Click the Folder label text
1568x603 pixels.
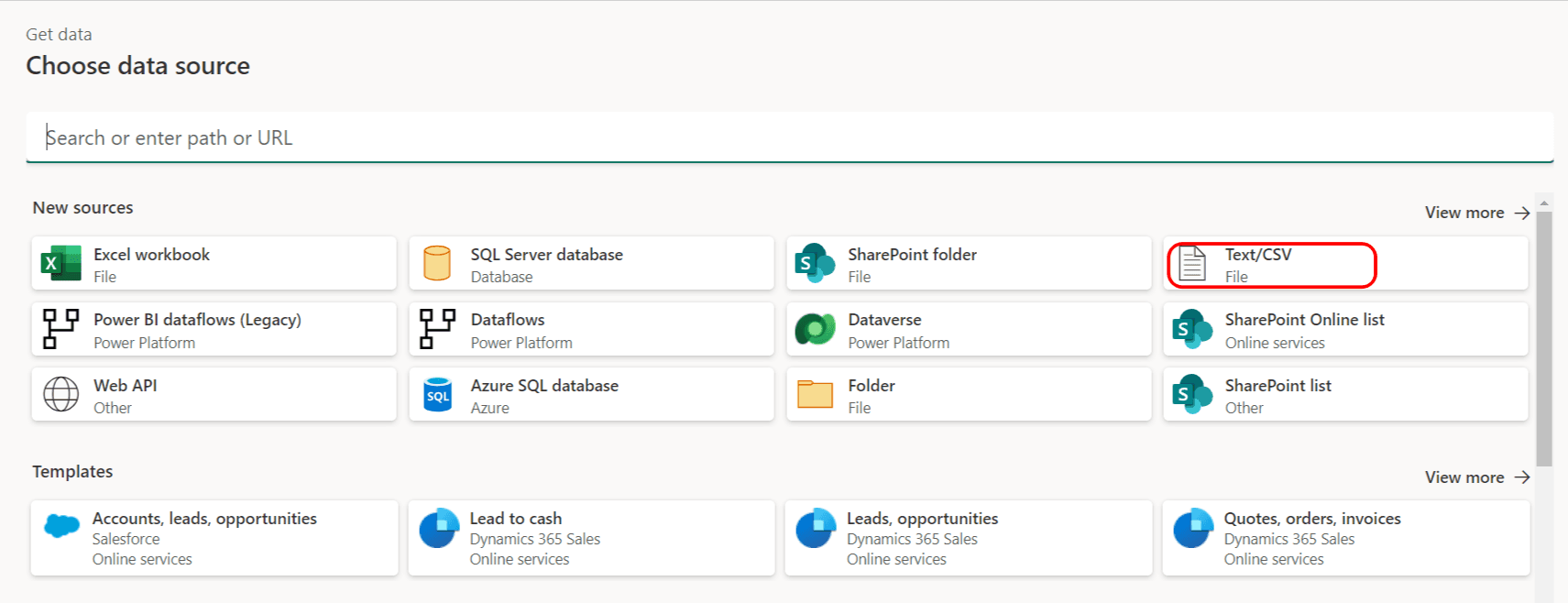[x=872, y=386]
